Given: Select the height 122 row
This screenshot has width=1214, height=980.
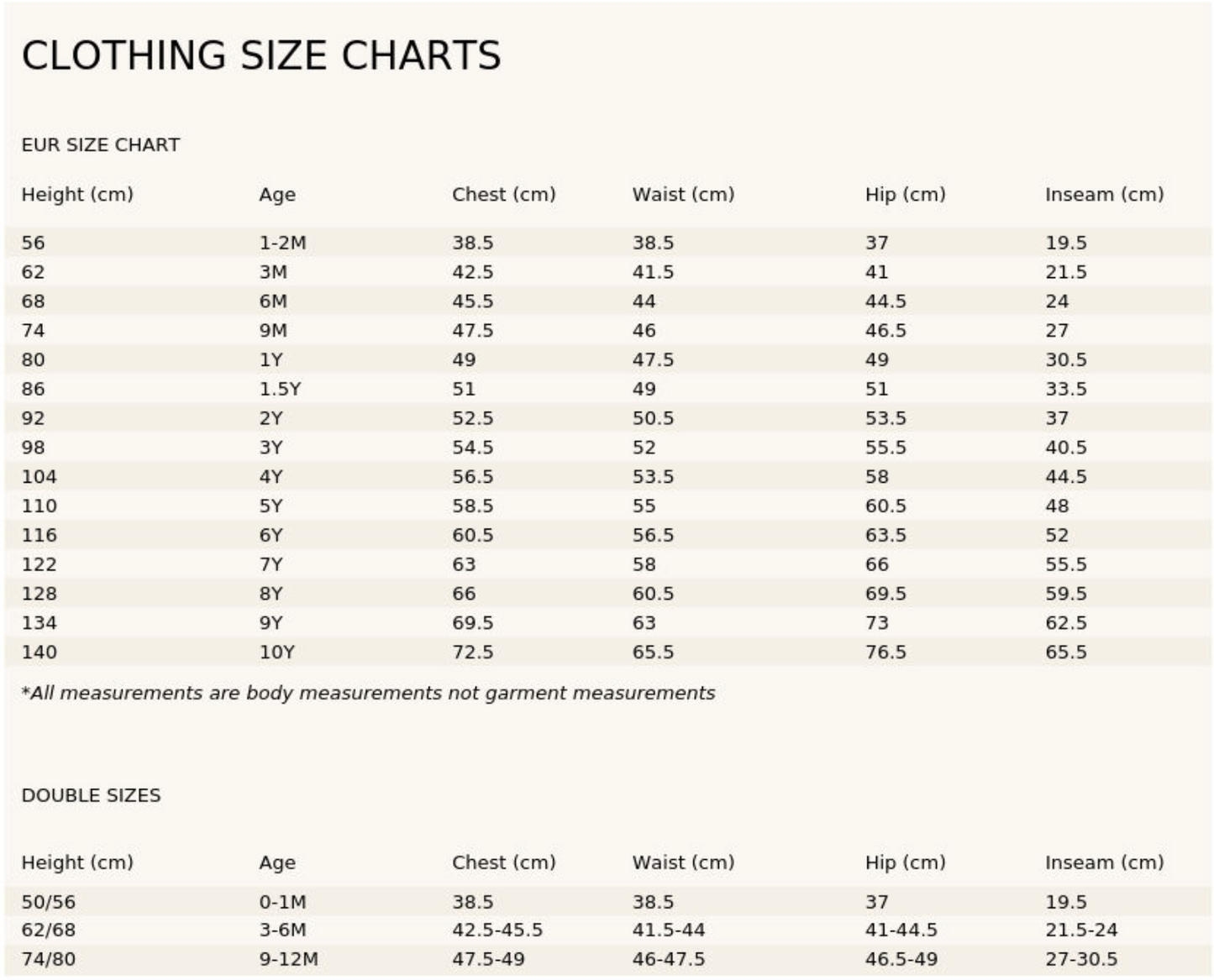Looking at the screenshot, I should point(608,564).
